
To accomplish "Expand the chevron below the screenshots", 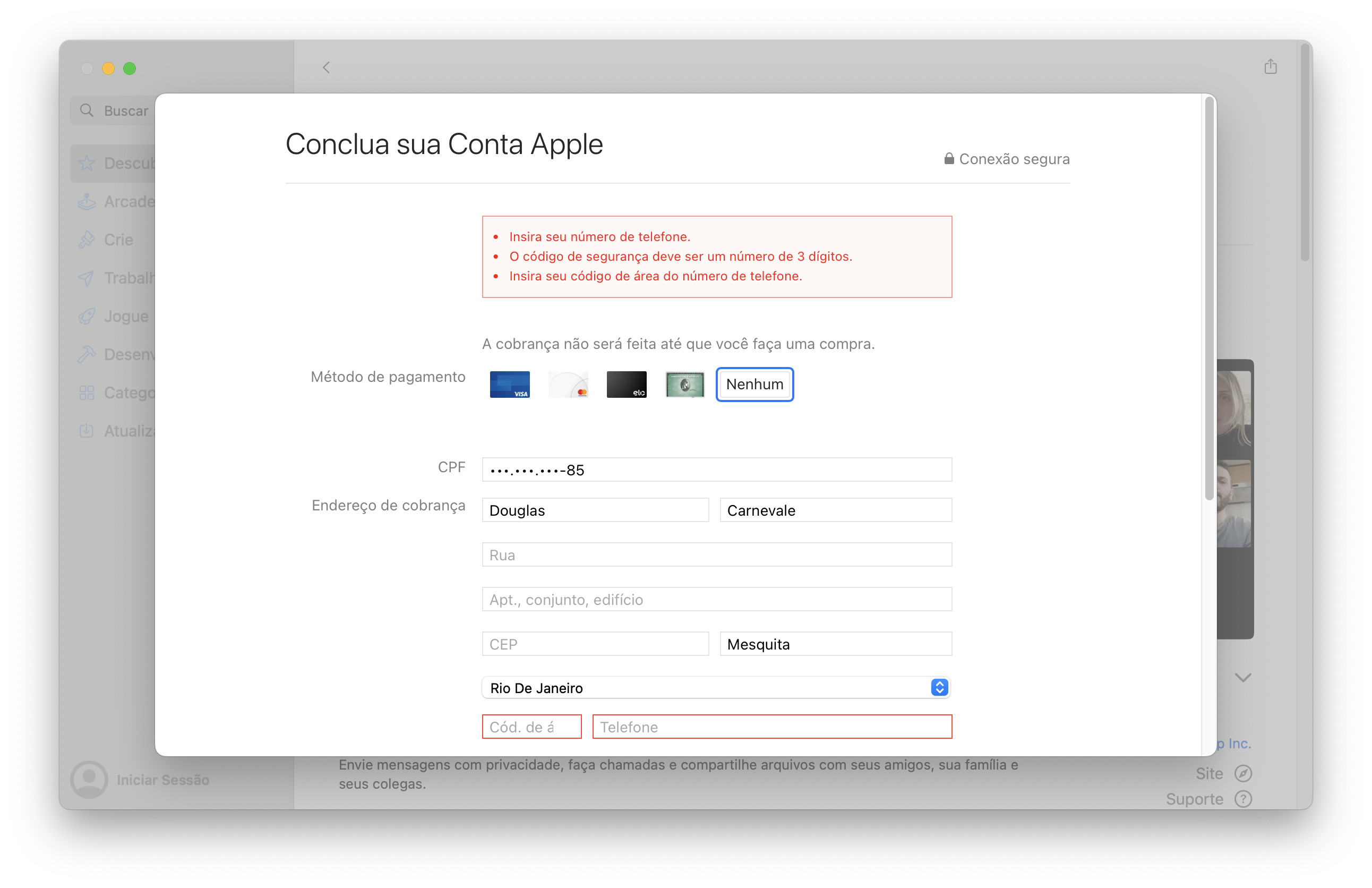I will pos(1243,677).
